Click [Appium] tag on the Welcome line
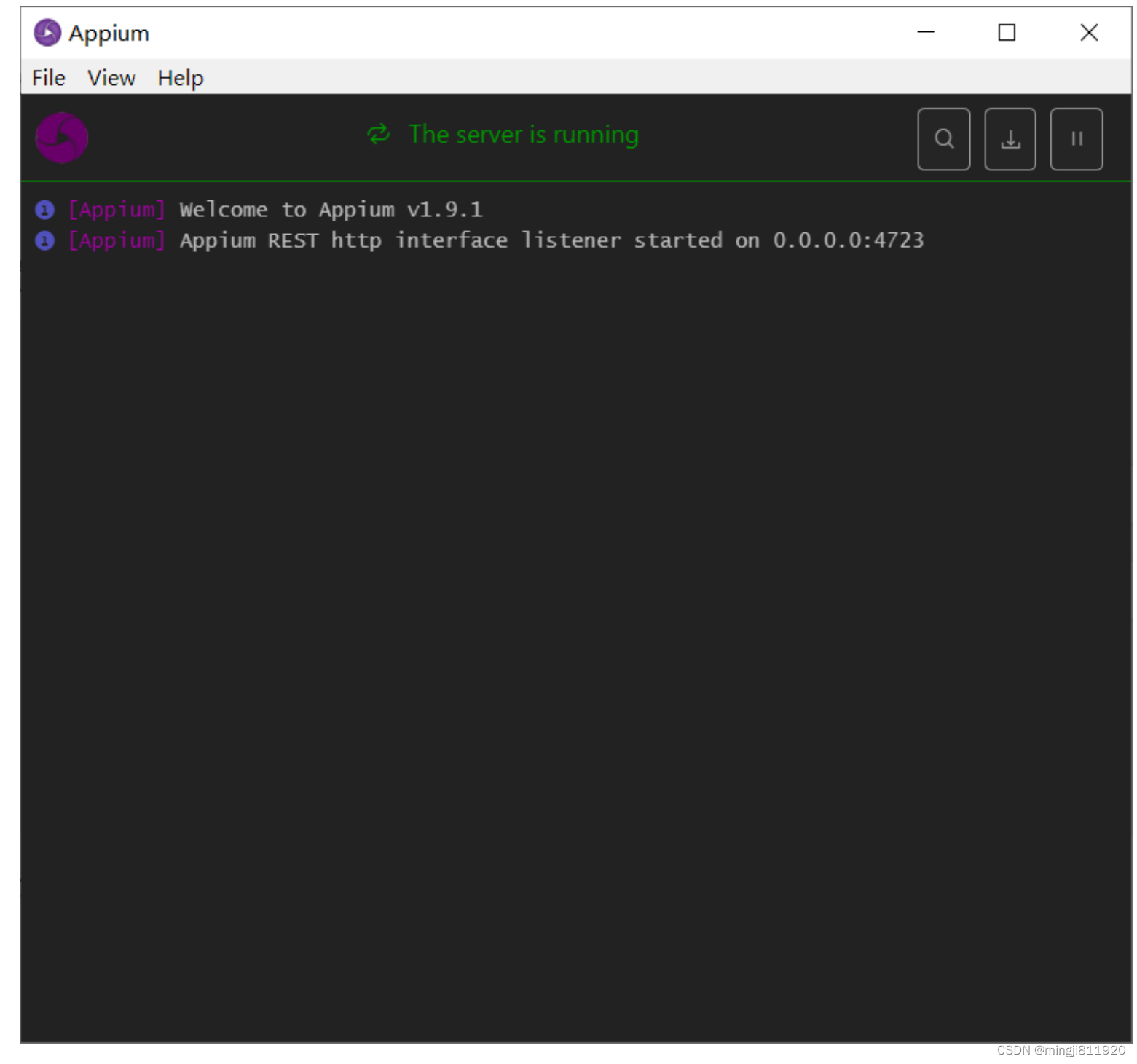 pos(117,210)
